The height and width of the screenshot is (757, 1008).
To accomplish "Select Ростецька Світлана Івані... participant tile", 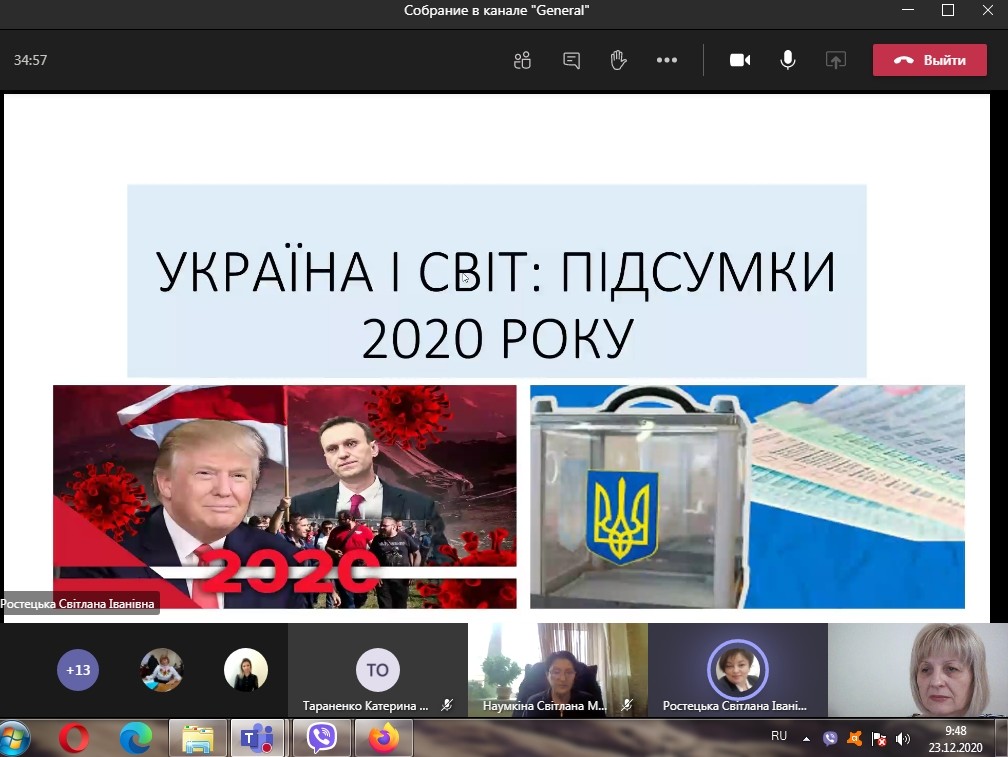I will (x=738, y=670).
